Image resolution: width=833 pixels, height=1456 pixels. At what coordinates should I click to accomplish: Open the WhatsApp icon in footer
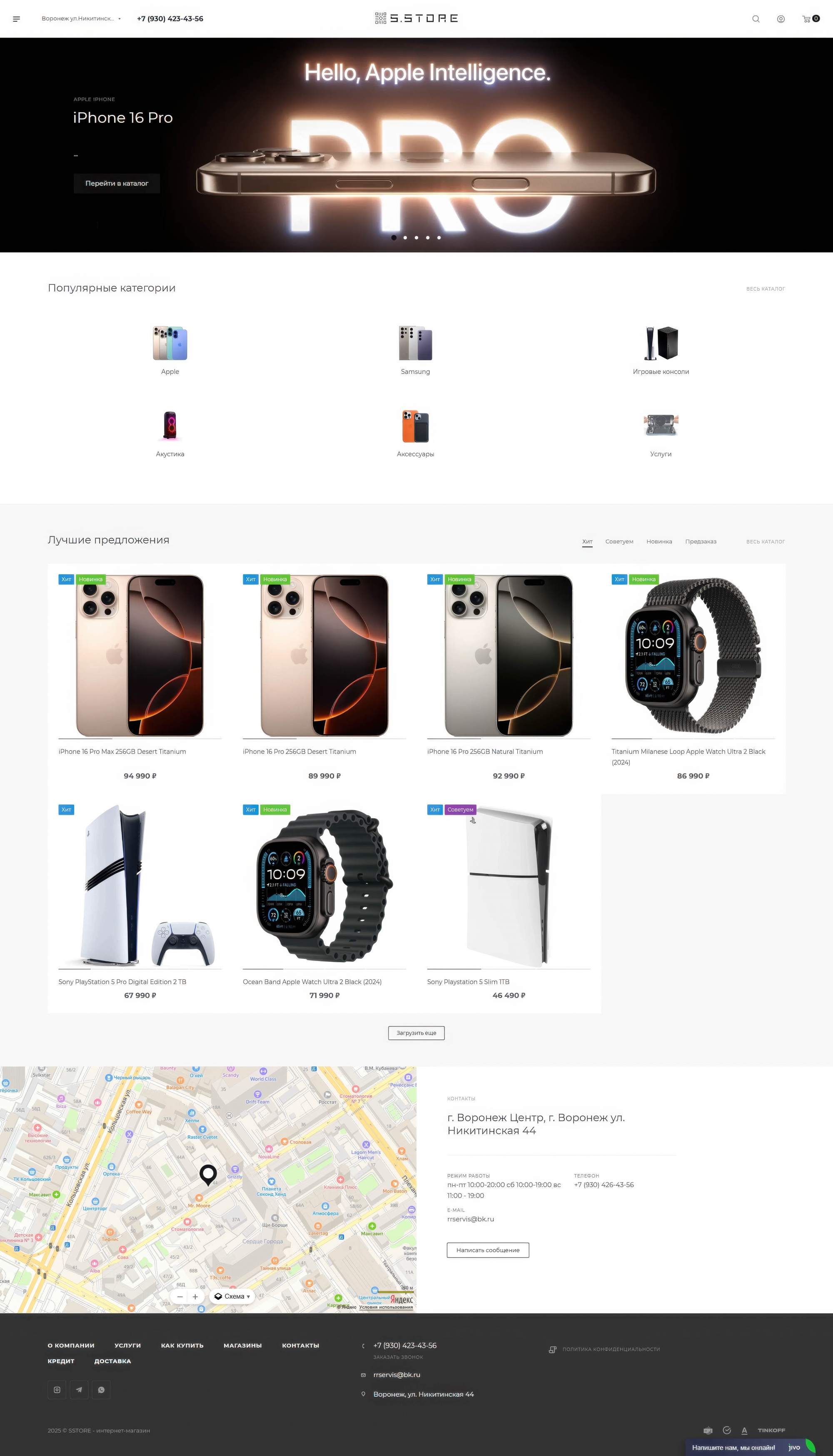pos(101,1390)
